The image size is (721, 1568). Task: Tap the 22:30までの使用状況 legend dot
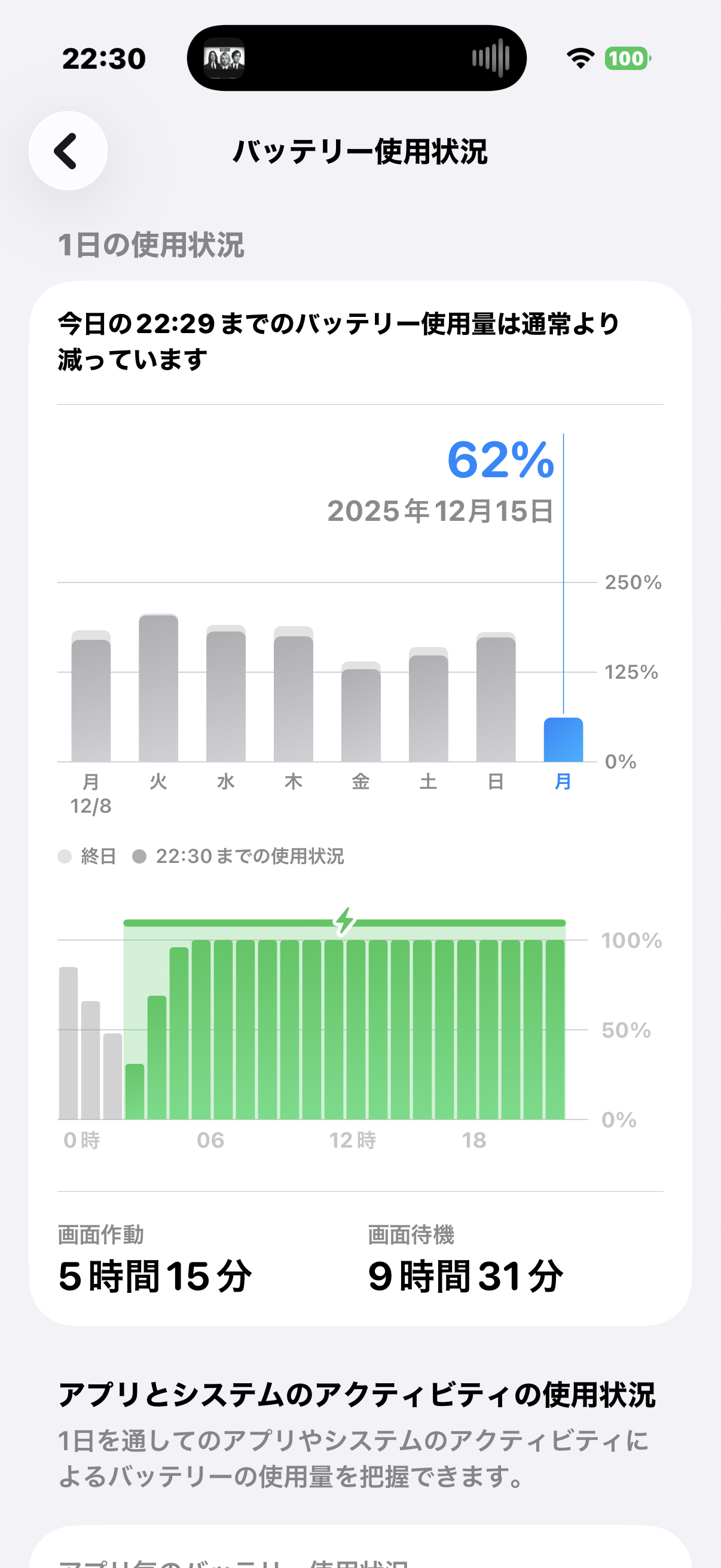pyautogui.click(x=139, y=856)
